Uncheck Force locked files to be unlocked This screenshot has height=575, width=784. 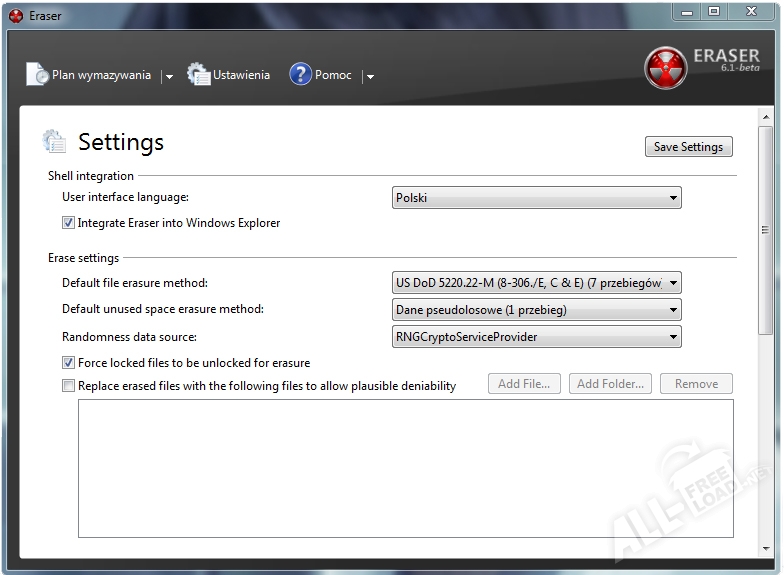point(68,363)
